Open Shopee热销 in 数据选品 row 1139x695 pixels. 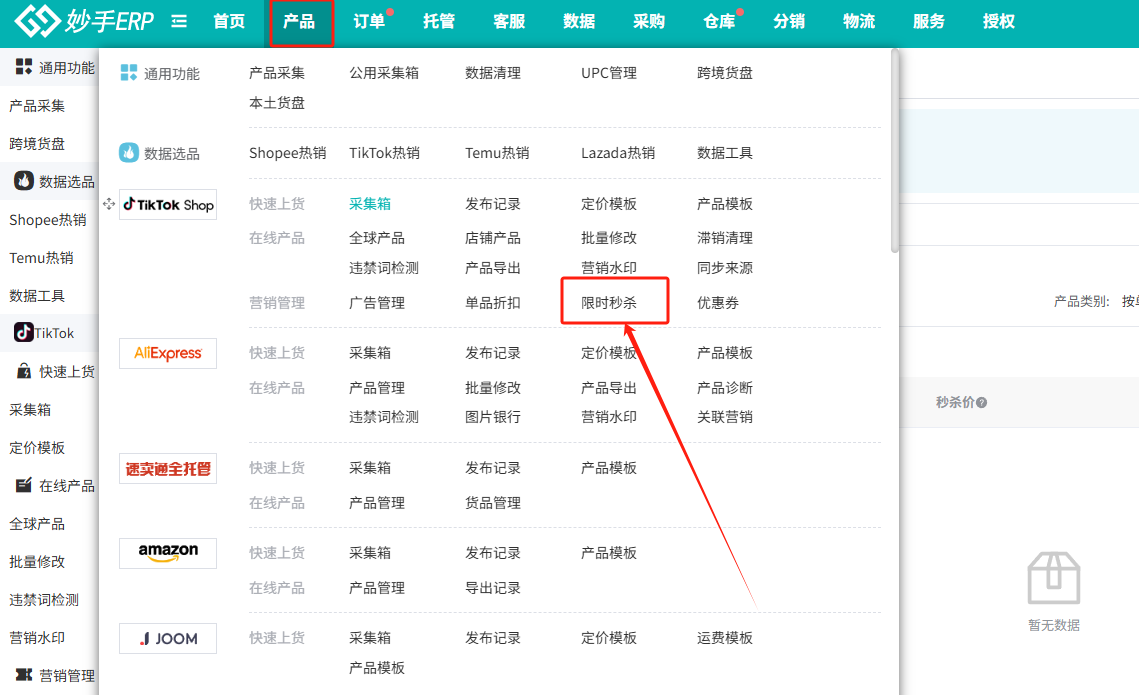tap(288, 153)
